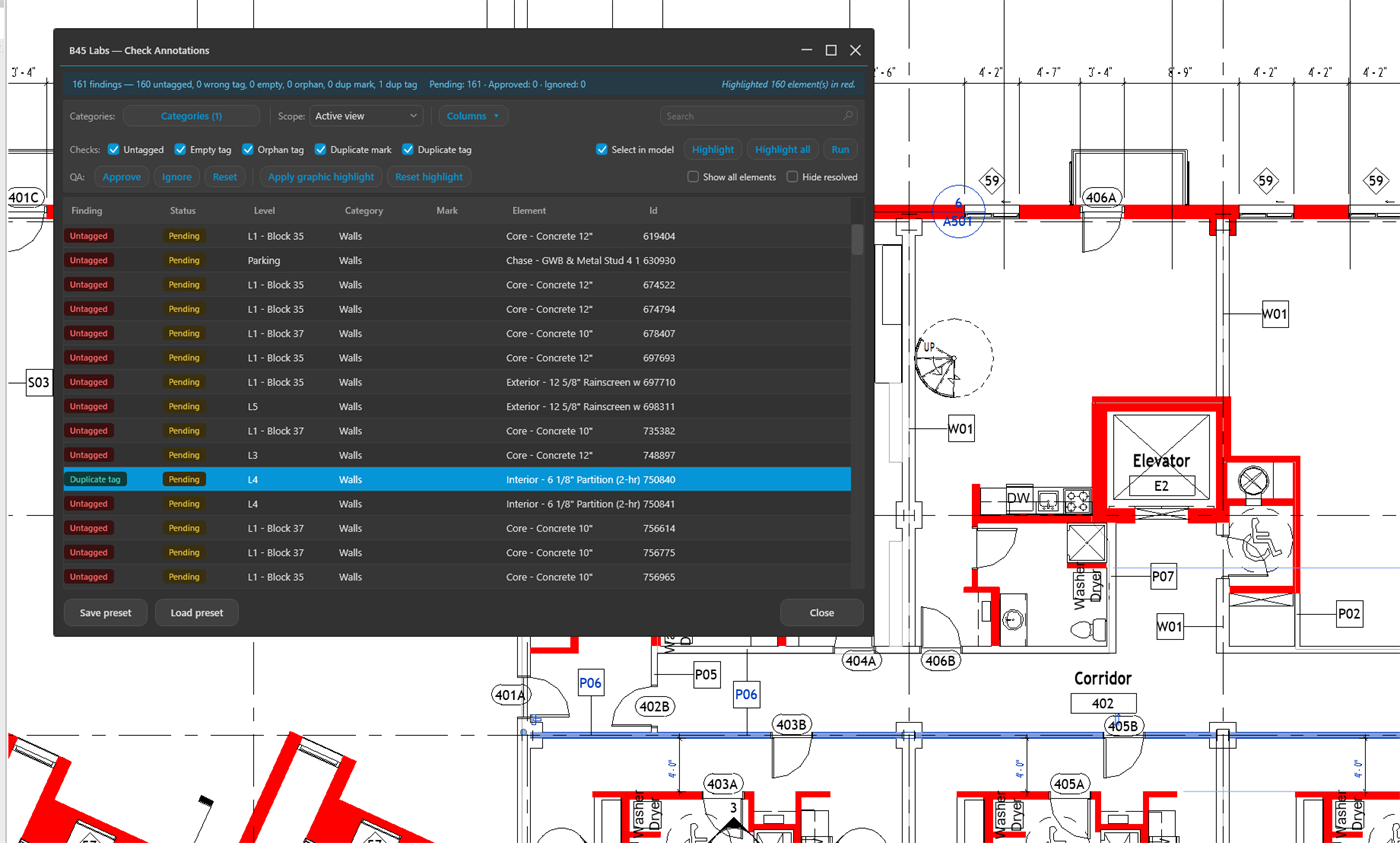Sort by the Level column header
Image resolution: width=1400 pixels, height=843 pixels.
point(265,211)
